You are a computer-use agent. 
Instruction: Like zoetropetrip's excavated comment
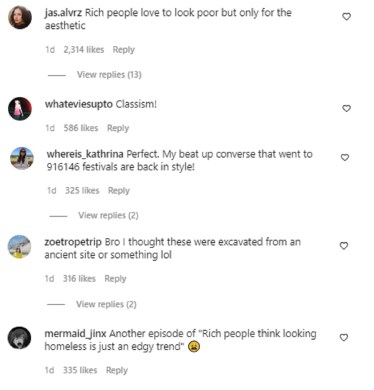[x=344, y=246]
